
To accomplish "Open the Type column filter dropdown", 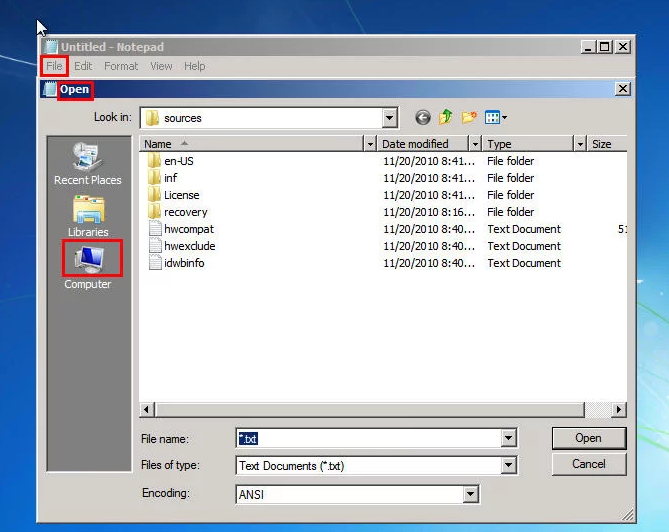I will (x=579, y=144).
